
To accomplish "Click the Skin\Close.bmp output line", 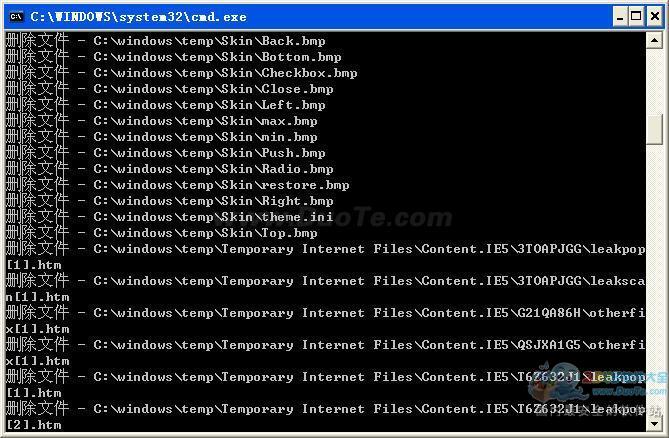I will (169, 89).
